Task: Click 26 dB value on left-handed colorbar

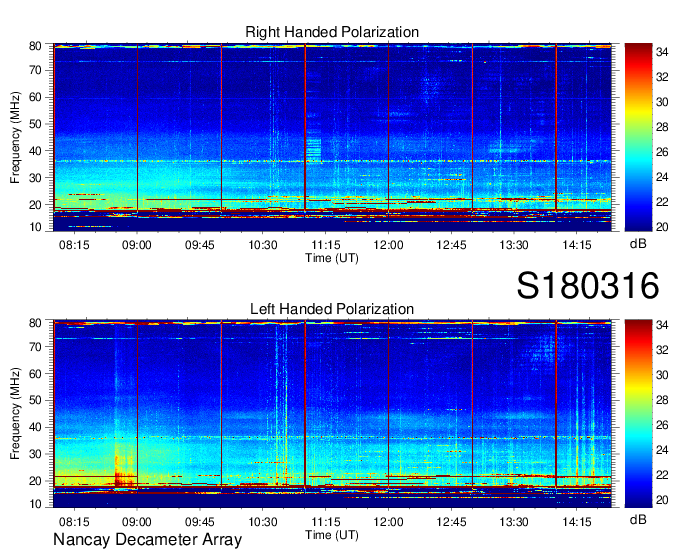Action: pyautogui.click(x=662, y=425)
